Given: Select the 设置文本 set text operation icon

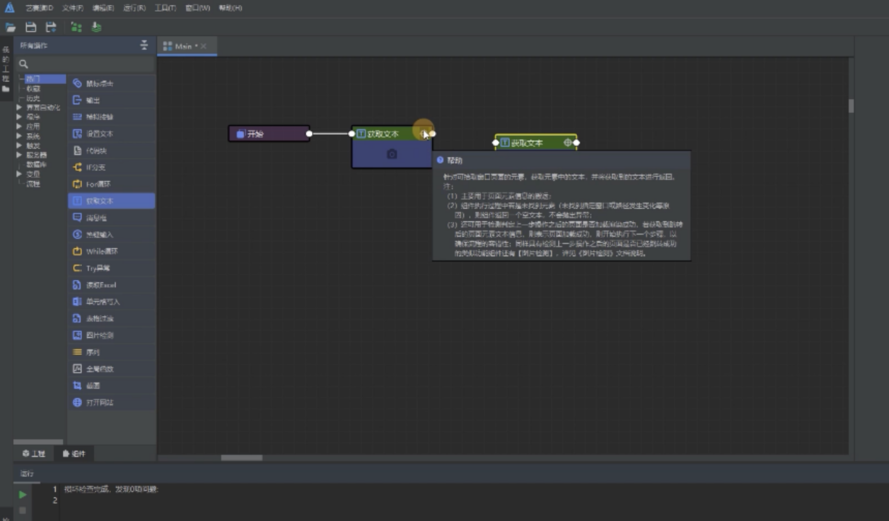Looking at the screenshot, I should [x=77, y=134].
